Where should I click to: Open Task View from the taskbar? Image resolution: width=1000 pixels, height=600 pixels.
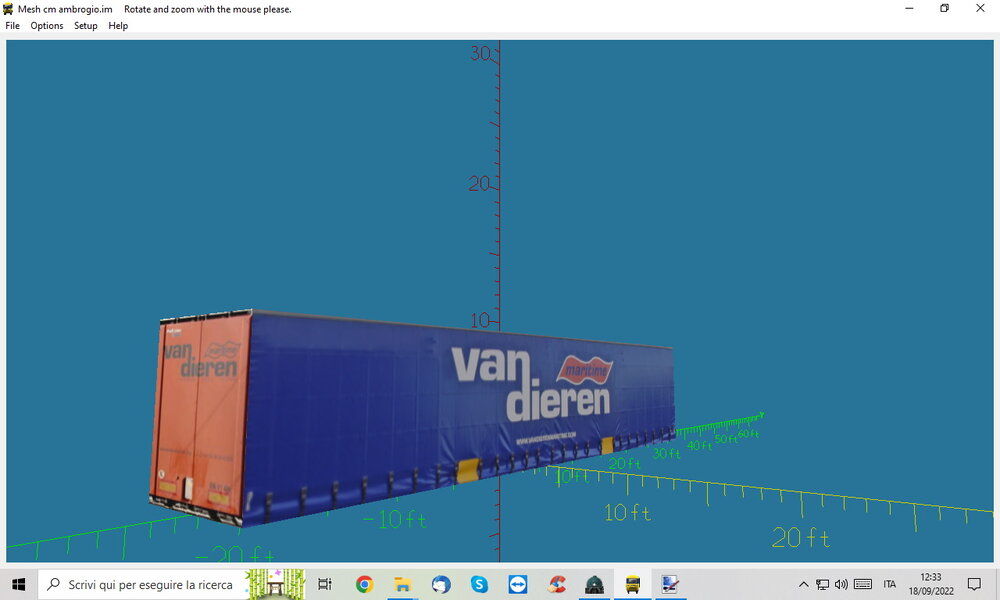click(x=325, y=584)
